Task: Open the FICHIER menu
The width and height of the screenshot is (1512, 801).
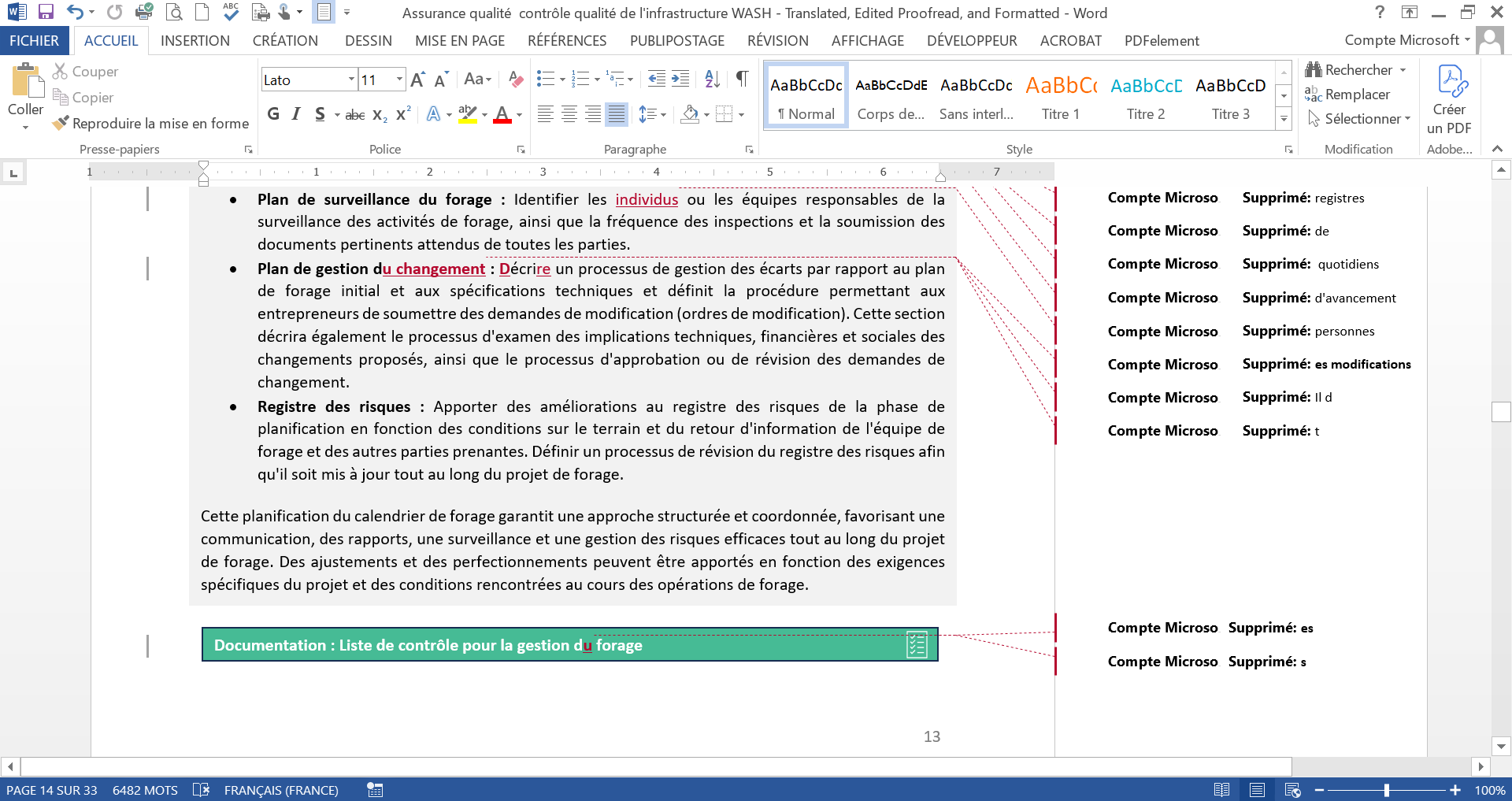Action: [34, 41]
